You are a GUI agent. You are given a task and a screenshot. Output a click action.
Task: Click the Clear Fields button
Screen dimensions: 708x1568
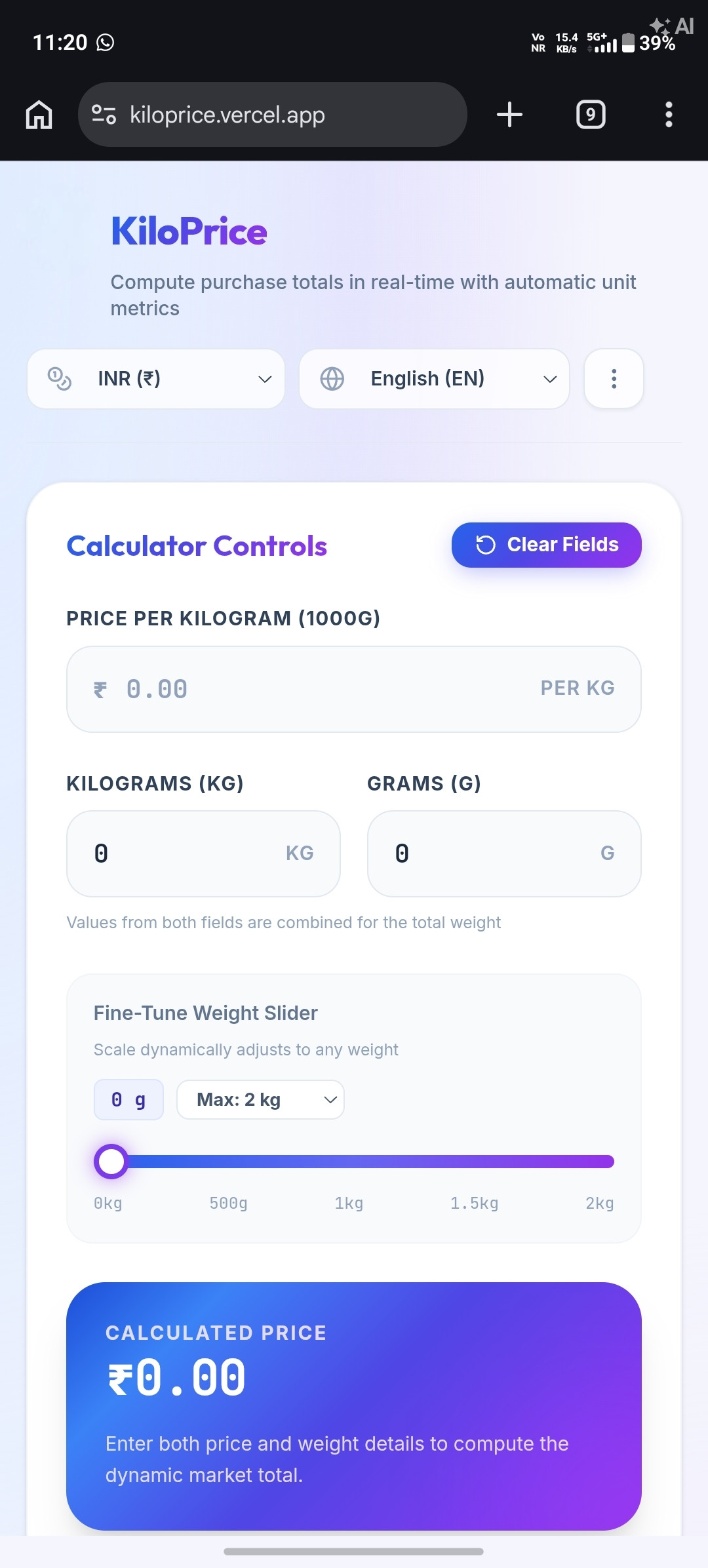546,545
